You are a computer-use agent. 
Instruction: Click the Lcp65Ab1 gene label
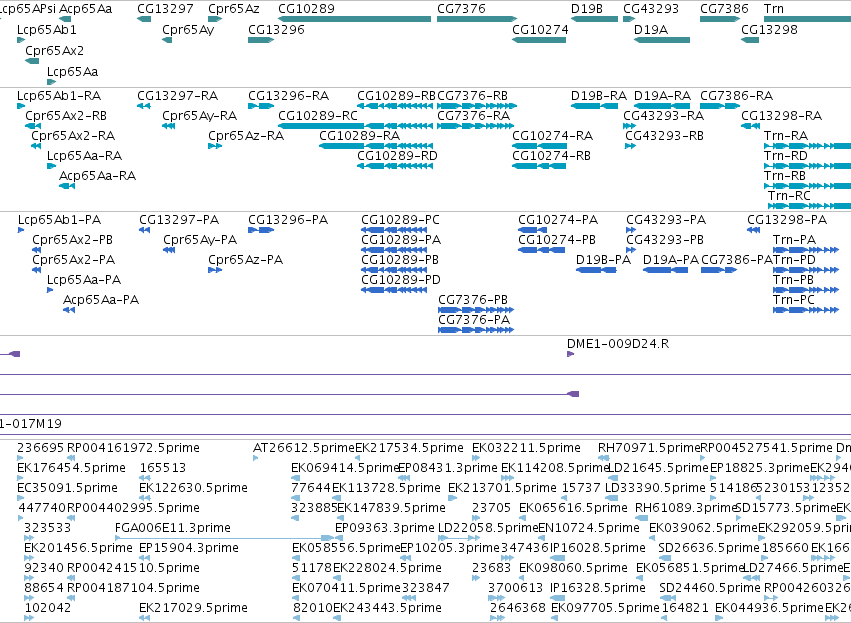coord(47,30)
